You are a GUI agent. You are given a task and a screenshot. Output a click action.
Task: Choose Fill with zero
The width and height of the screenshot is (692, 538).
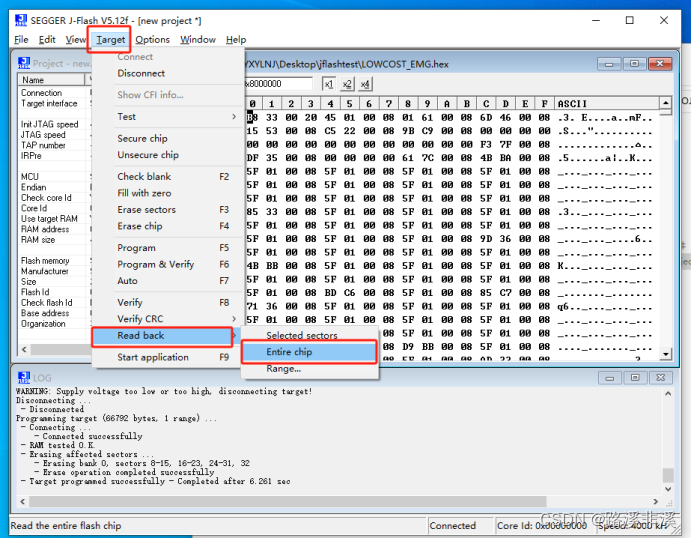click(168, 193)
